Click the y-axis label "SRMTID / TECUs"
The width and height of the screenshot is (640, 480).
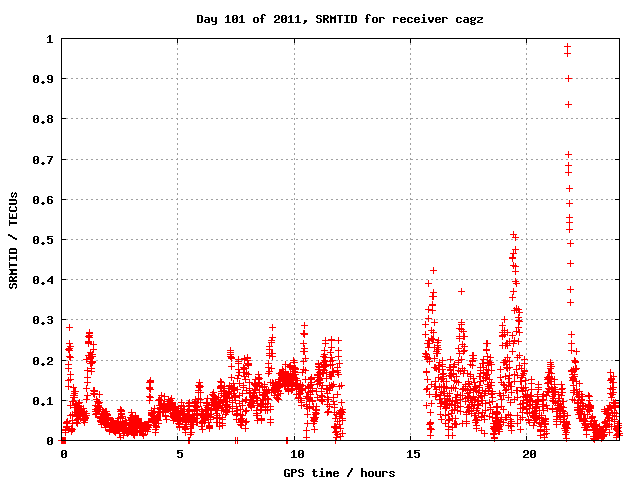tap(14, 240)
